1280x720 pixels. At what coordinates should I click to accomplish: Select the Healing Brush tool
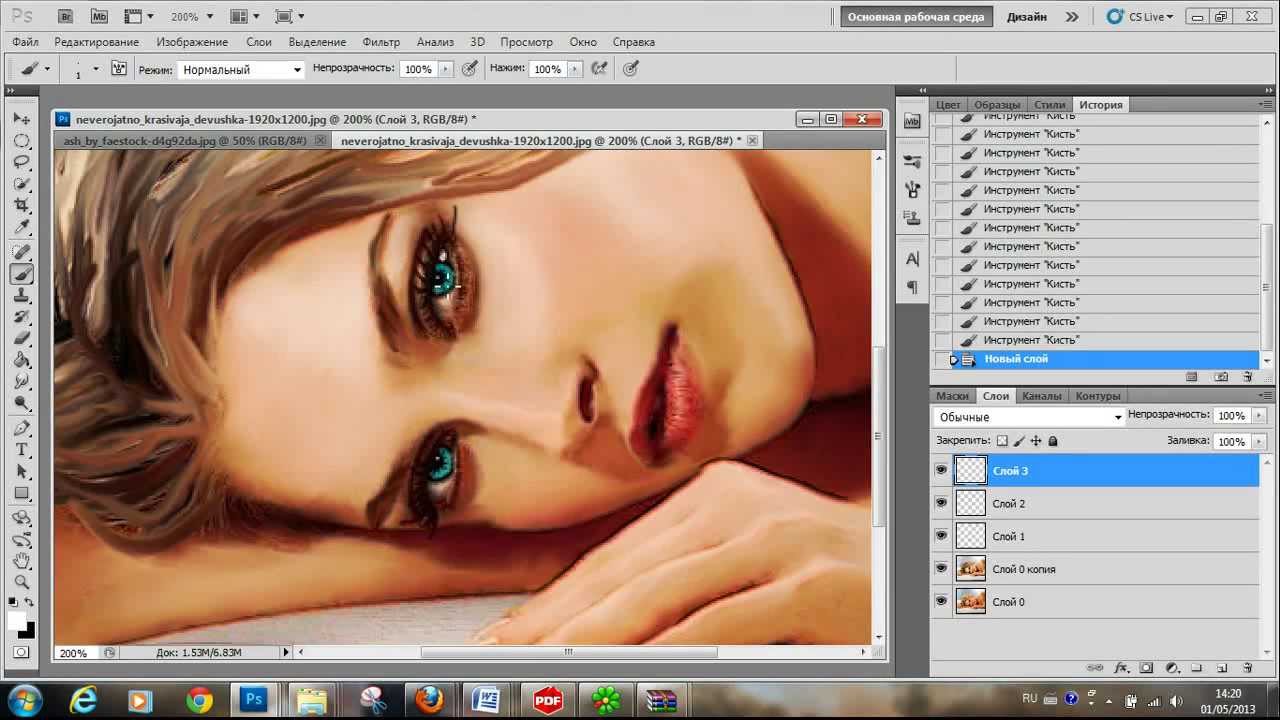pos(21,252)
